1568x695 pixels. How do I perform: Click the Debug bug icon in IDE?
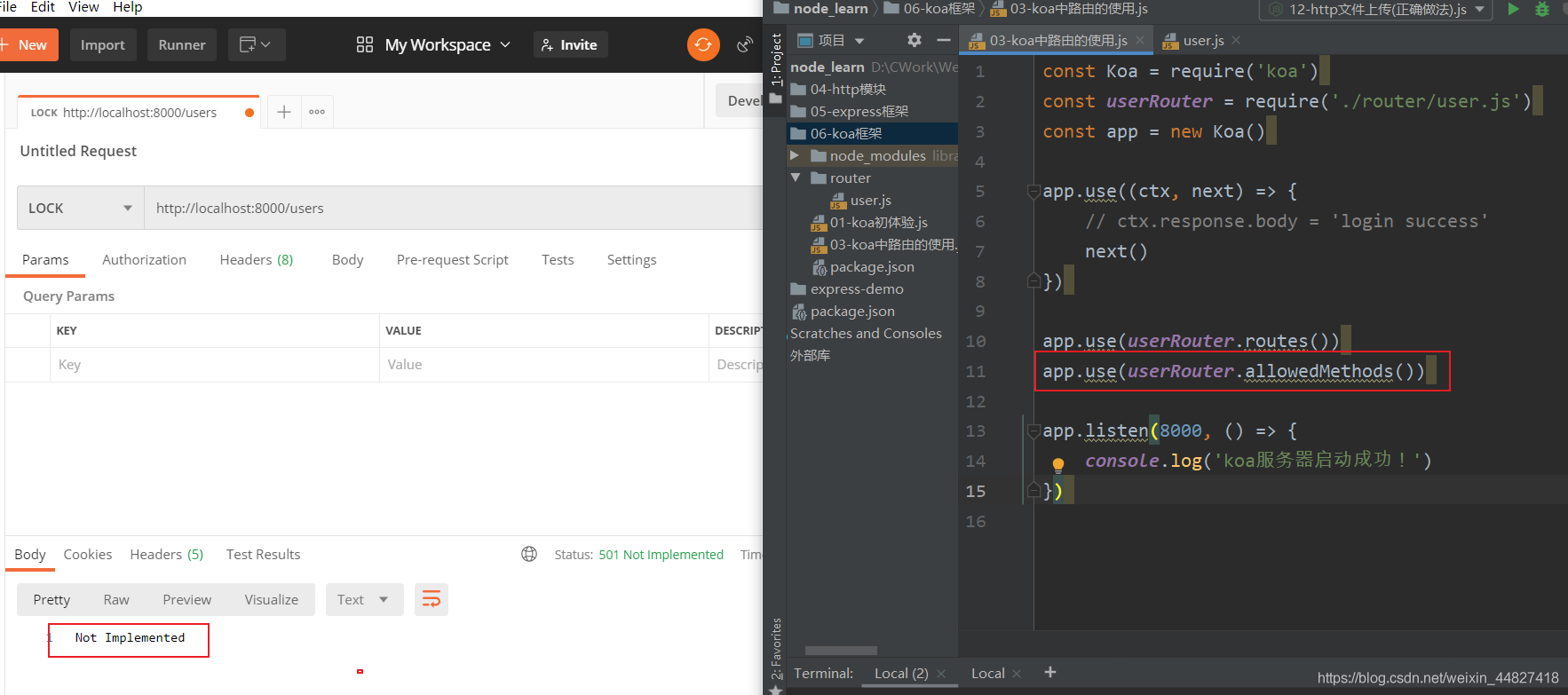[1542, 9]
